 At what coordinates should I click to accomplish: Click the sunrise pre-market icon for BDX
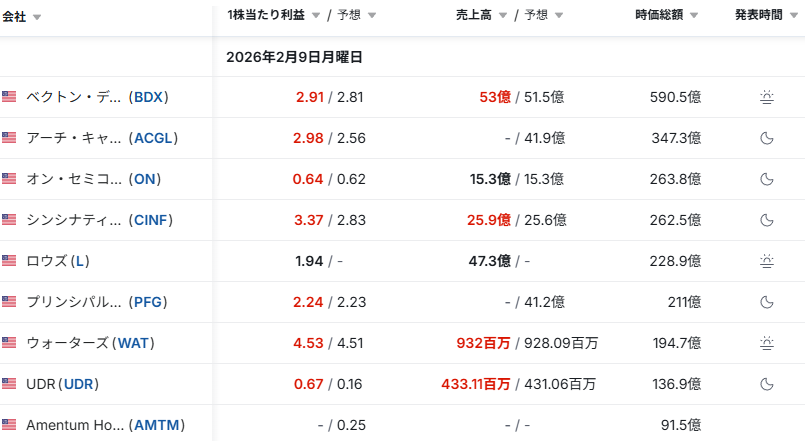point(767,97)
